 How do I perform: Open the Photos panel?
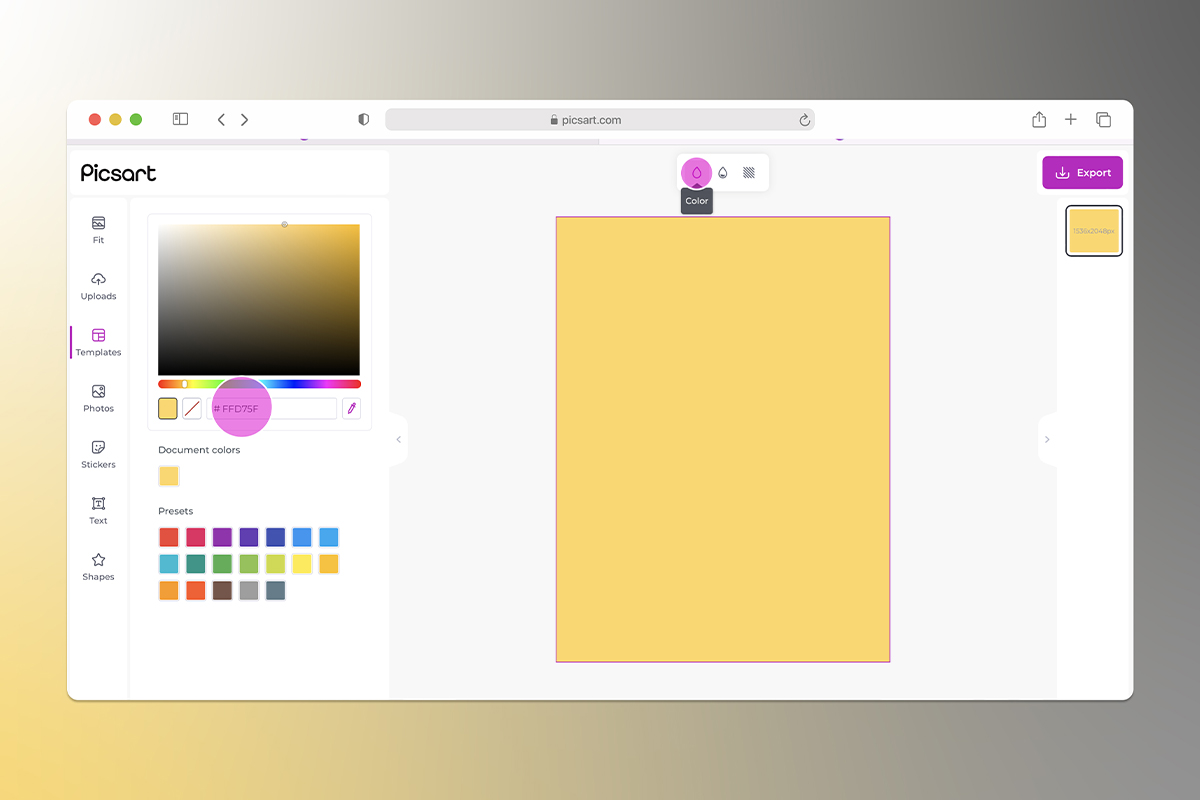coord(98,398)
